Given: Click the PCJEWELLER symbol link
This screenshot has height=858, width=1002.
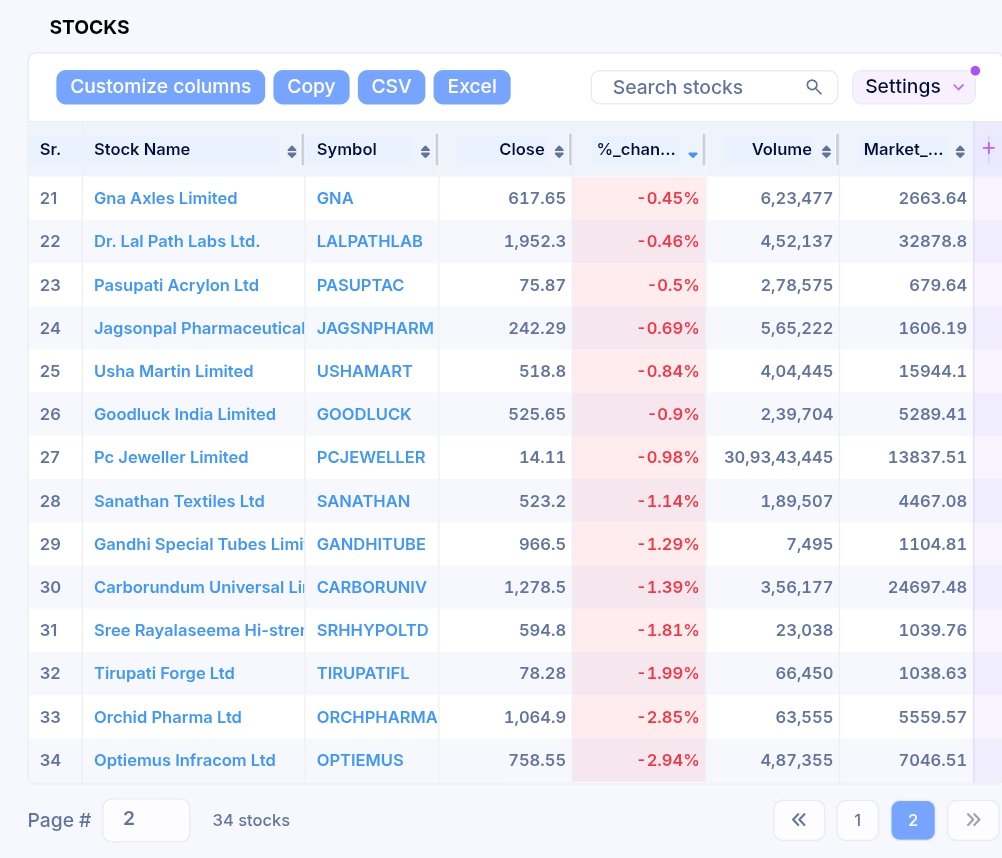Looking at the screenshot, I should coord(371,457).
